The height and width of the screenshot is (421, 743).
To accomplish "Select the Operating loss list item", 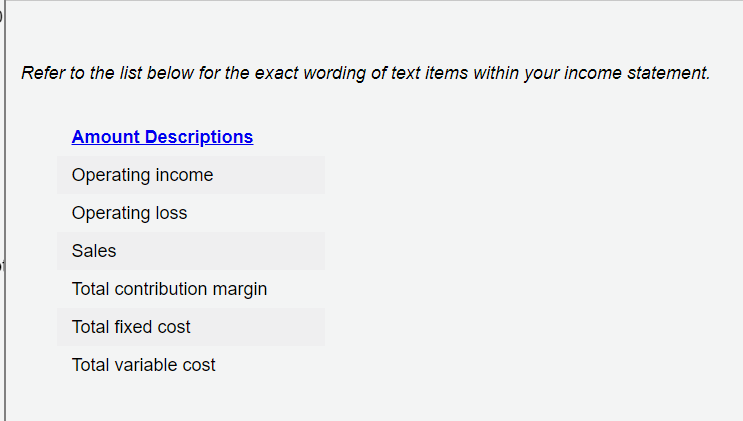I will (129, 213).
